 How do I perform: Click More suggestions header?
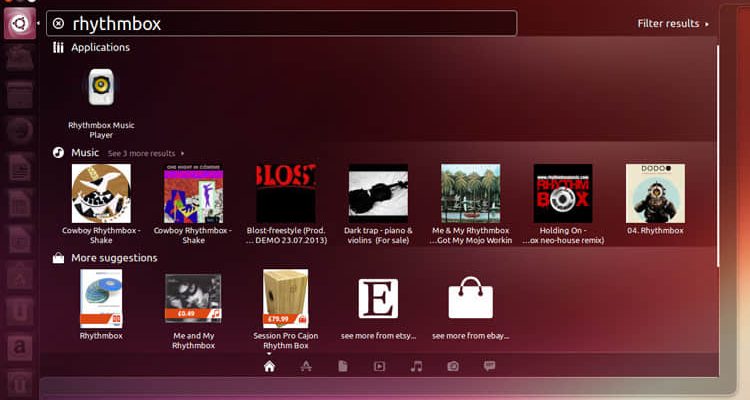coord(114,258)
